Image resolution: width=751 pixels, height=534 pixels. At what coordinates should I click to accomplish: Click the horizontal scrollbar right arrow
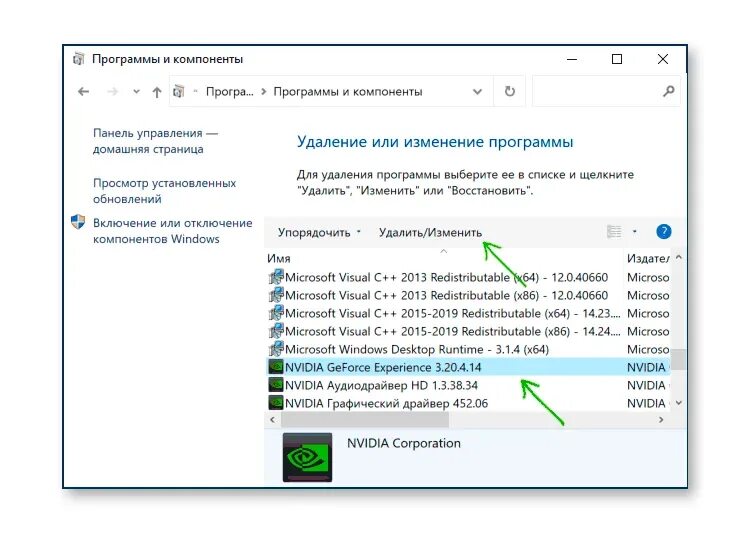(661, 420)
